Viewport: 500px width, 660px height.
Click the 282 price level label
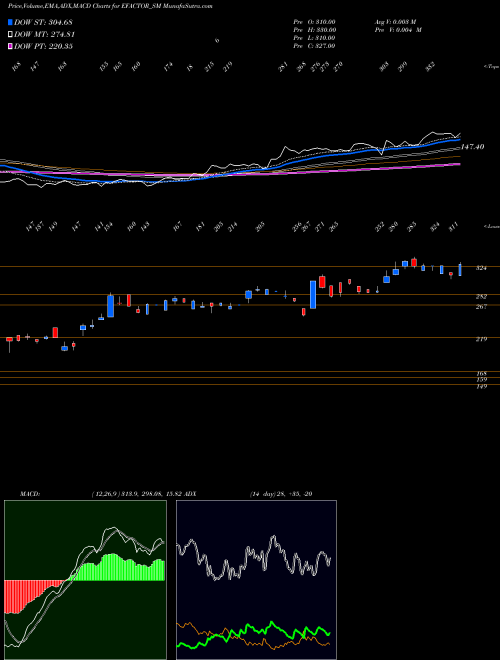[x=481, y=297]
